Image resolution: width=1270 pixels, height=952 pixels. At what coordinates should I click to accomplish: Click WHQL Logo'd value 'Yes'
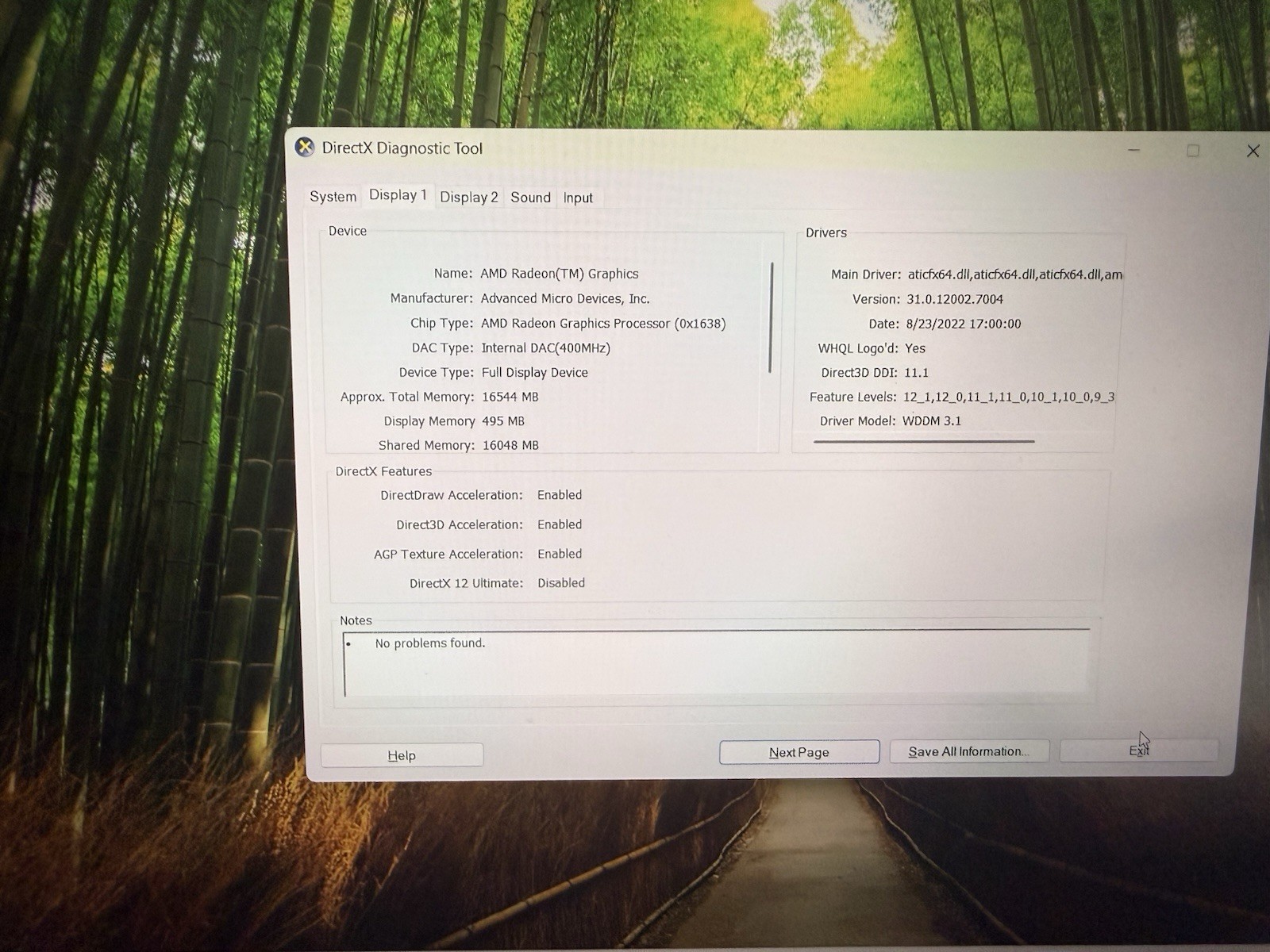click(x=915, y=348)
